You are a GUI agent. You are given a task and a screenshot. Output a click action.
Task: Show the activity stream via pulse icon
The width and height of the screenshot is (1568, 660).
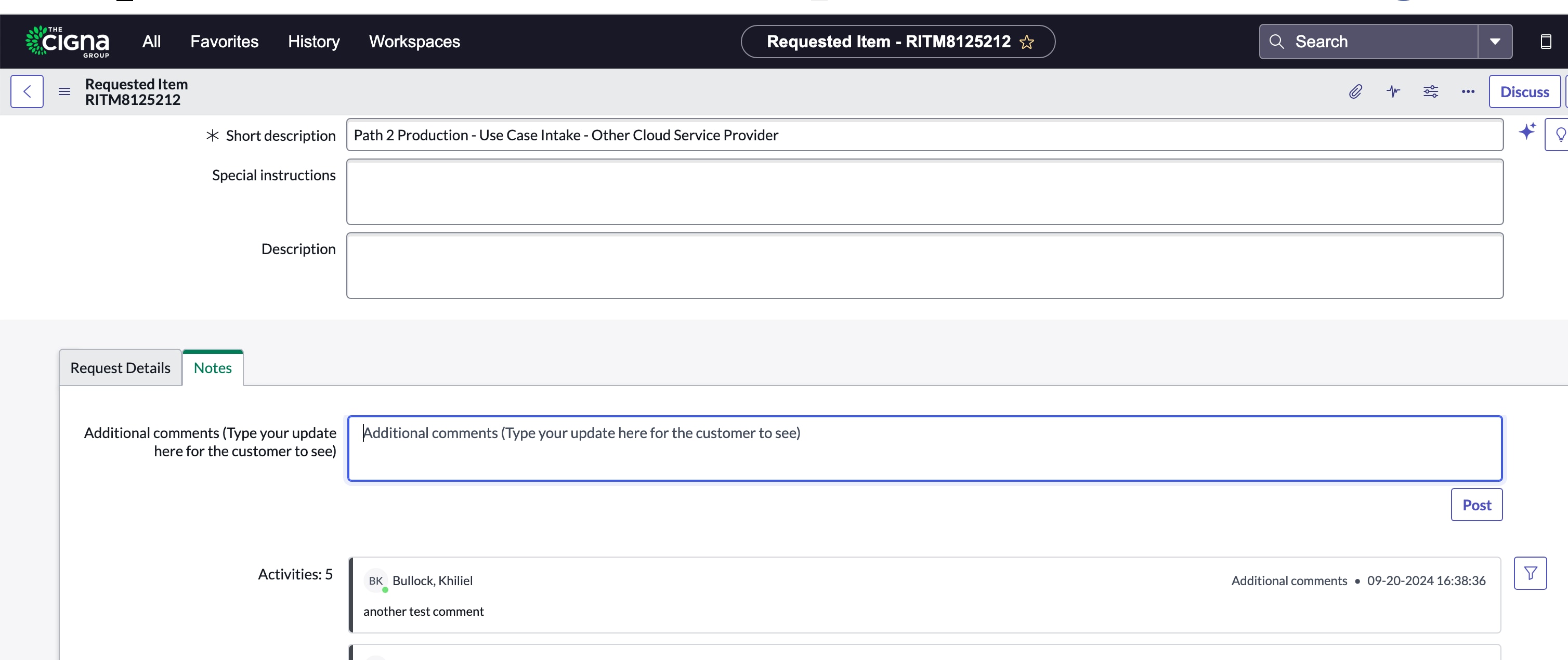click(1393, 91)
